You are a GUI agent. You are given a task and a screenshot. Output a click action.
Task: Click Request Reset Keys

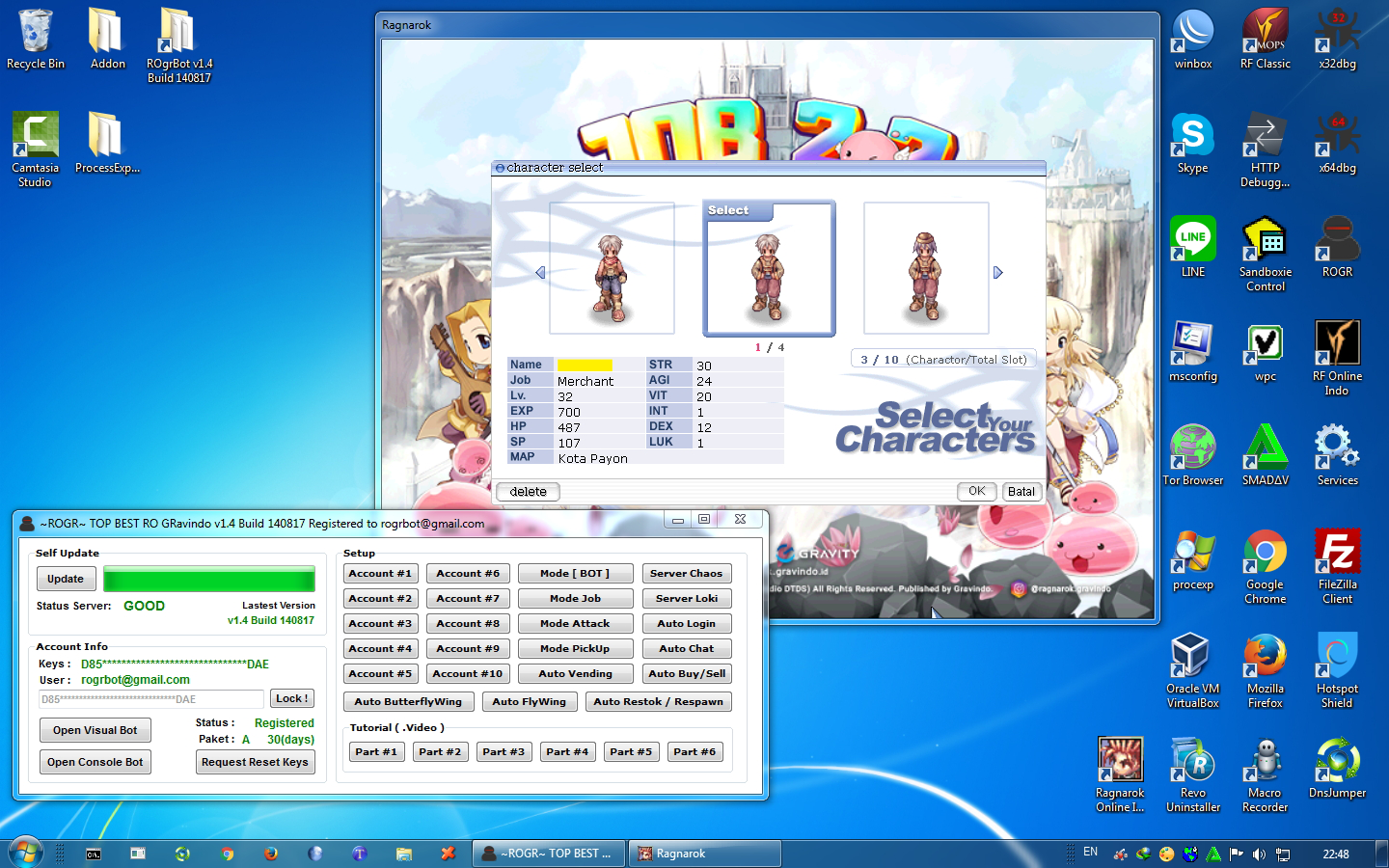tap(255, 762)
